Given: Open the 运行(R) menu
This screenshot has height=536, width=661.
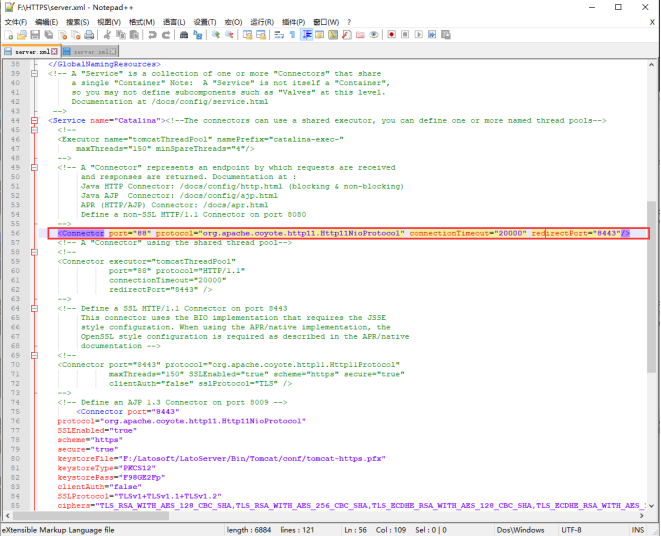Looking at the screenshot, I should (x=262, y=22).
